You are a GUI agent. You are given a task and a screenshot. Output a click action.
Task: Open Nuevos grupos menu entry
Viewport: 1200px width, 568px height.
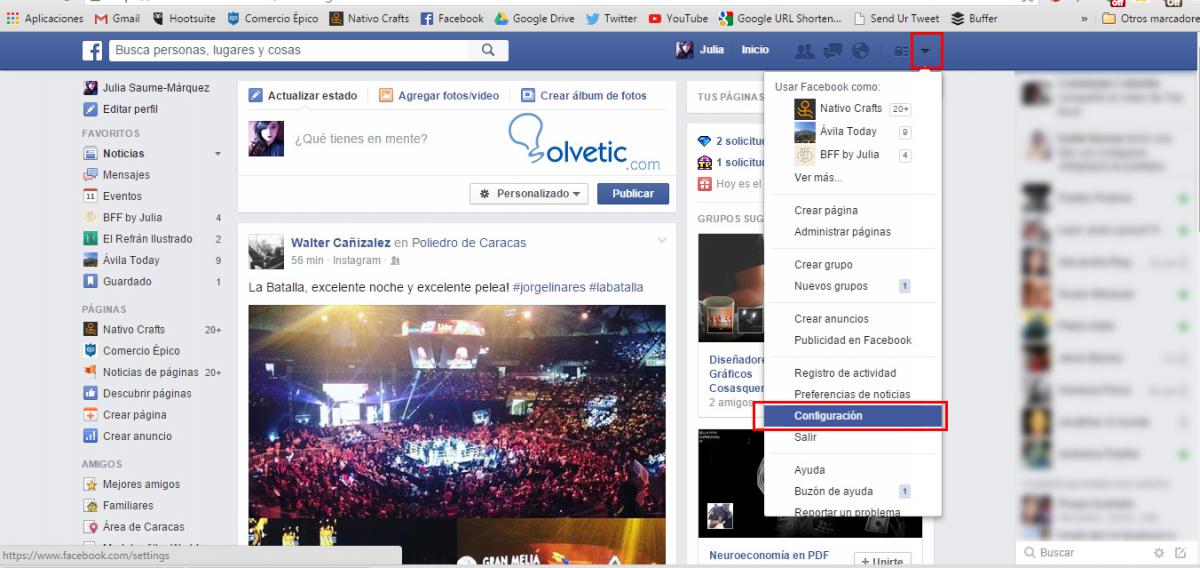tap(831, 286)
